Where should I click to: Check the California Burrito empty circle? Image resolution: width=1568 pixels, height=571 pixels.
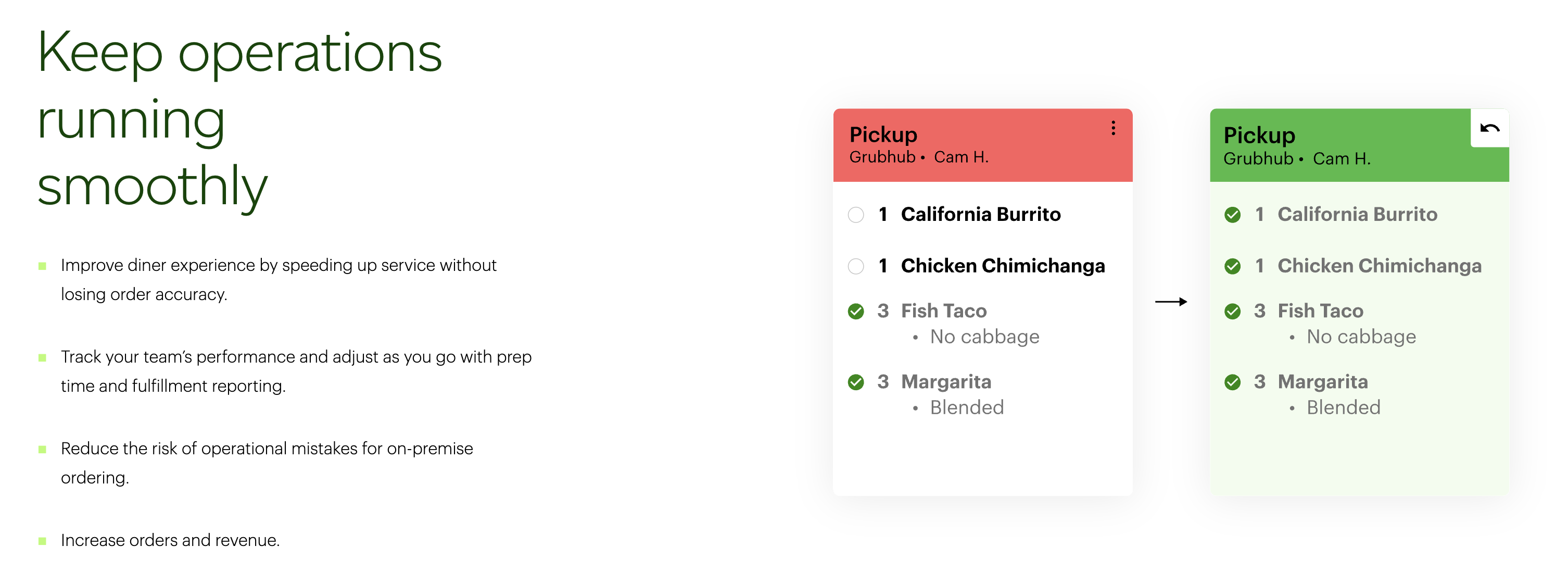855,215
